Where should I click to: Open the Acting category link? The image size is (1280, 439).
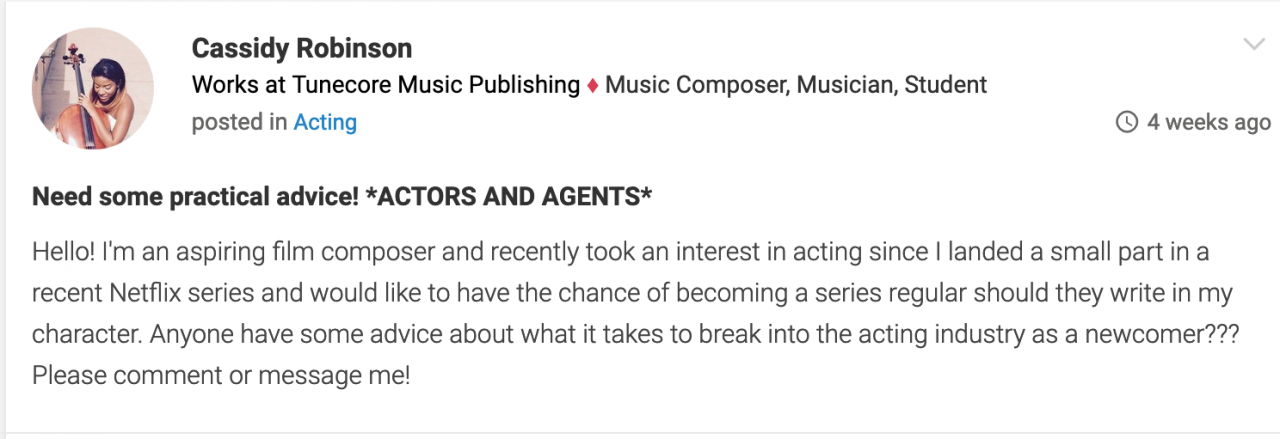click(x=325, y=122)
